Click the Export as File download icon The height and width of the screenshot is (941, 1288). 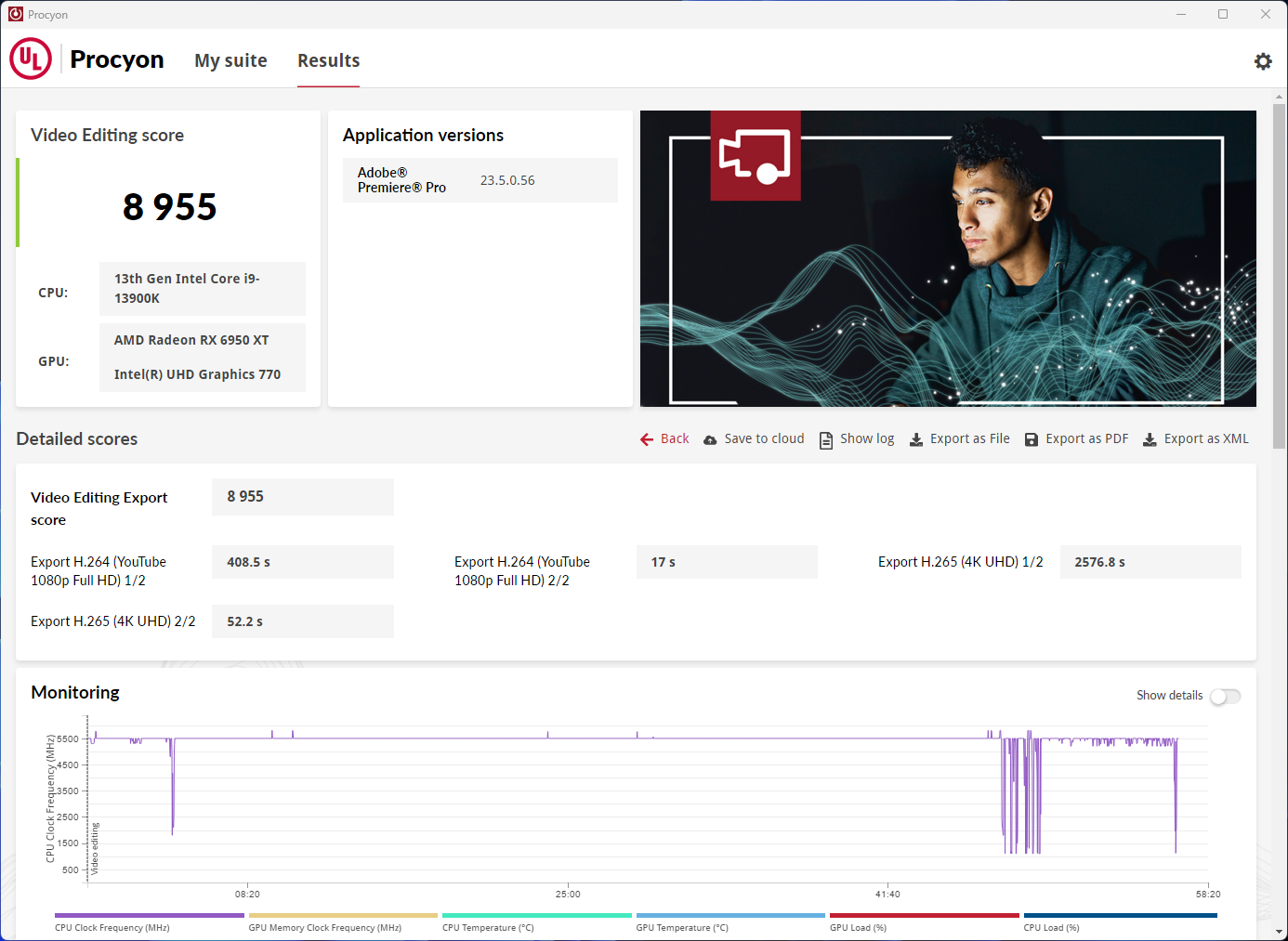(916, 439)
